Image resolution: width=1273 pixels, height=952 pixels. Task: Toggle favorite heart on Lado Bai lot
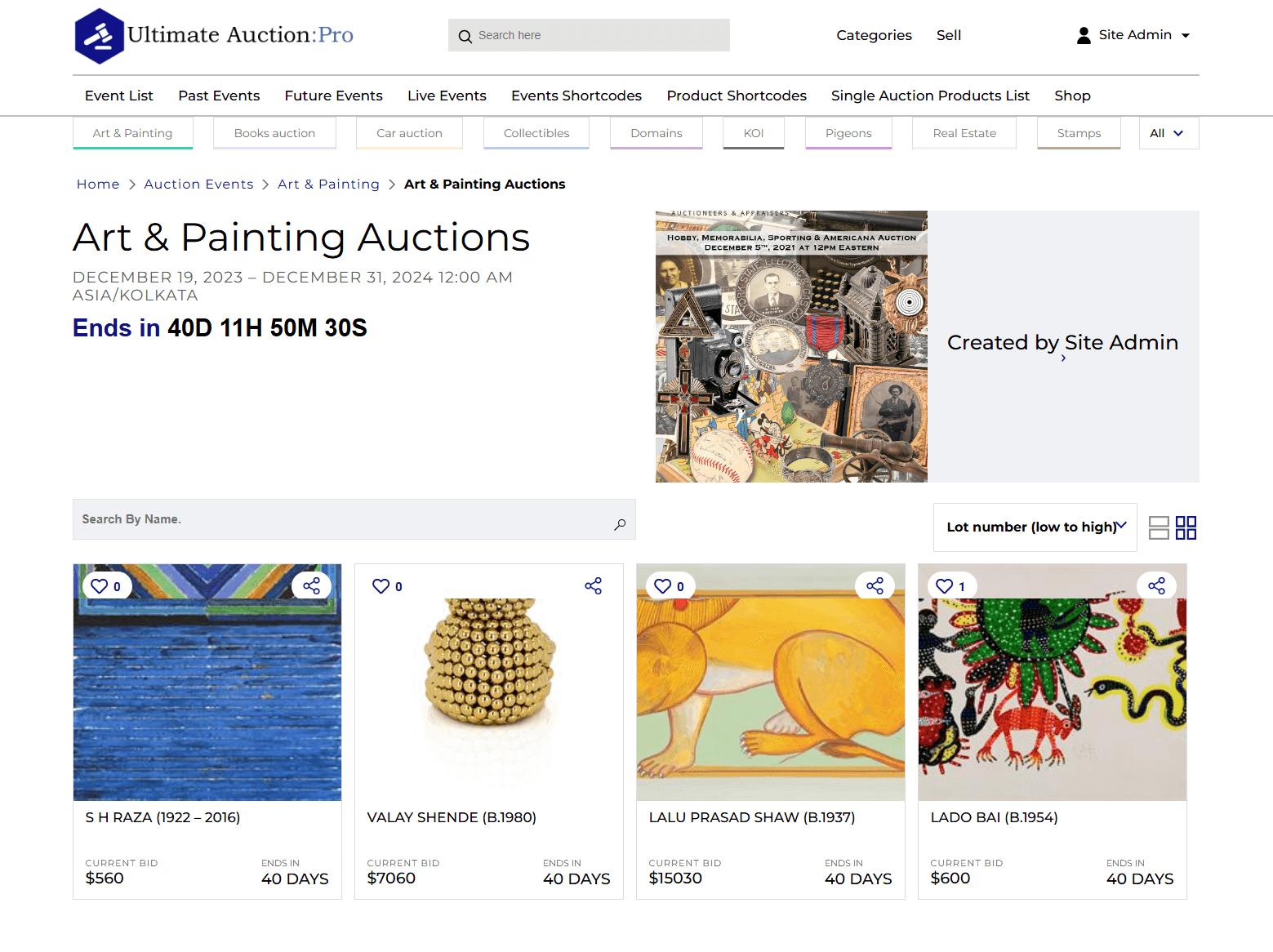tap(945, 585)
